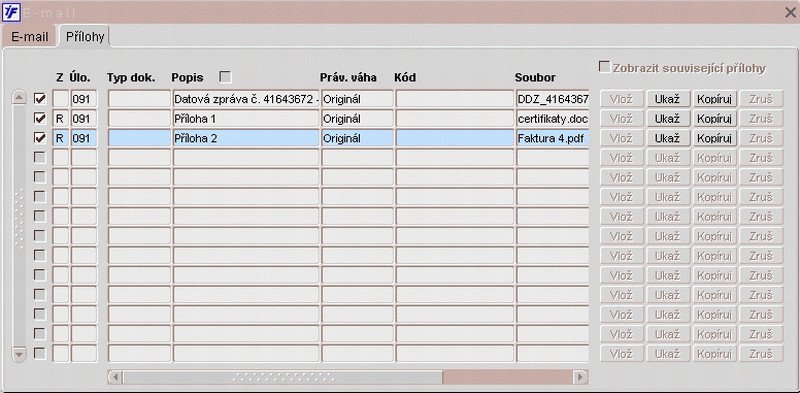Click the Soubor field 'Faktura 4.pdf'
Image resolution: width=800 pixels, height=393 pixels.
coord(553,138)
